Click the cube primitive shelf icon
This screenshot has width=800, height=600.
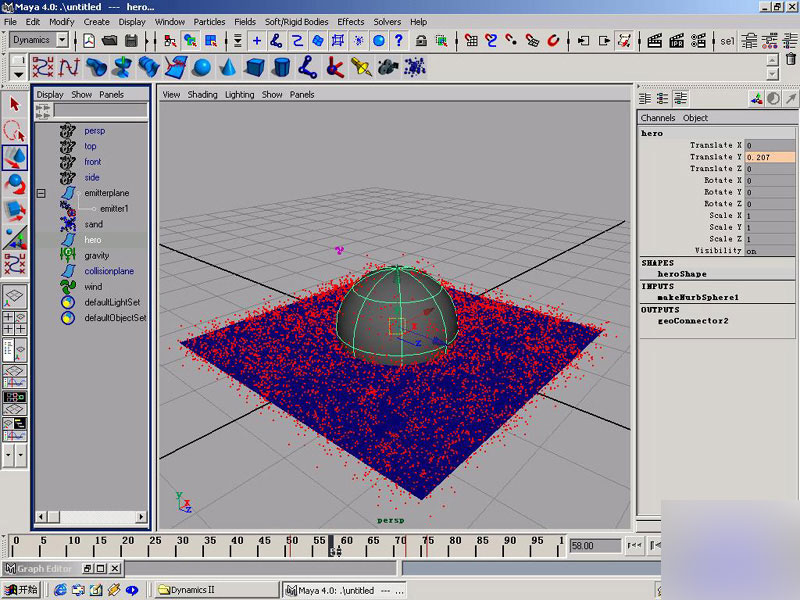tap(255, 67)
